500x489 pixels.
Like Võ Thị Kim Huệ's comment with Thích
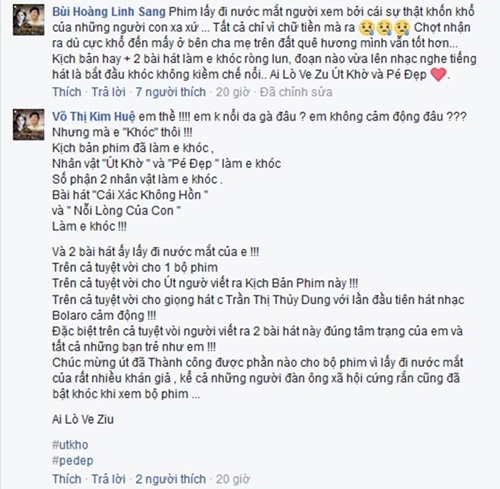click(x=67, y=479)
